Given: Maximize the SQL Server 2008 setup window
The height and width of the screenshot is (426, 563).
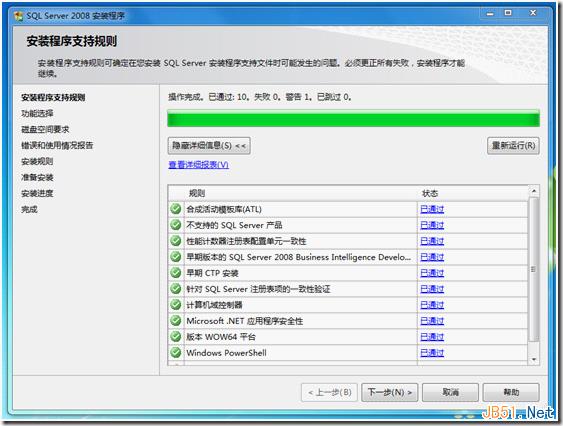Looking at the screenshot, I should 508,13.
